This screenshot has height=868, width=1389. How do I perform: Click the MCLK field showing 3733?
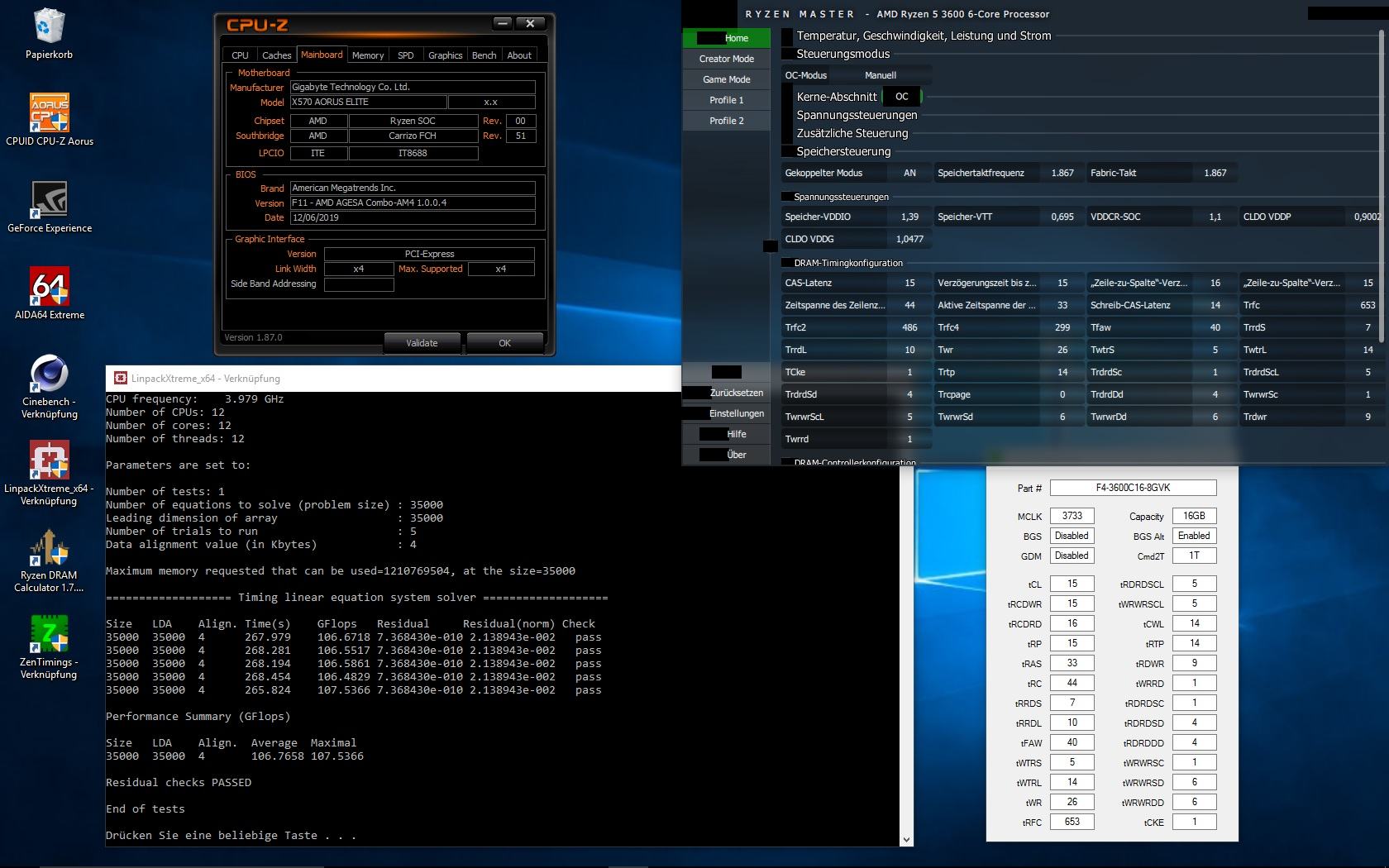click(x=1072, y=516)
